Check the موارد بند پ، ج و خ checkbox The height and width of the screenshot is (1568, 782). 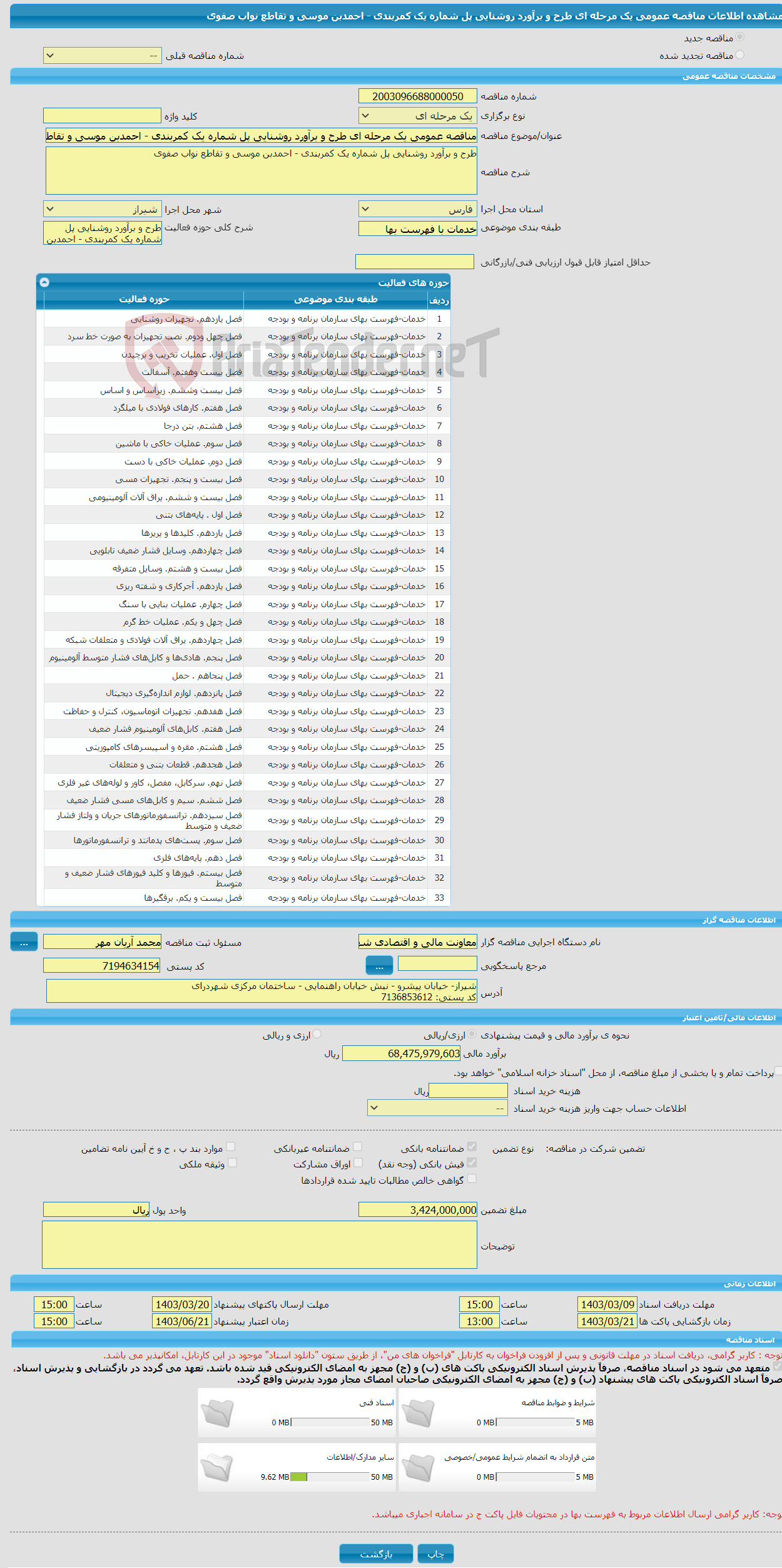pos(231,1147)
